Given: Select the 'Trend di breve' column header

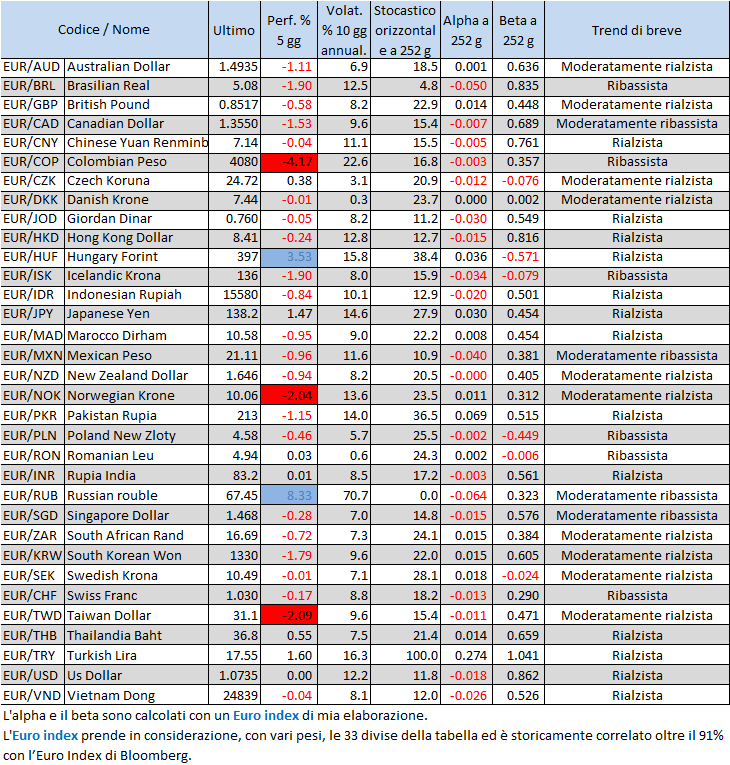Looking at the screenshot, I should [637, 30].
